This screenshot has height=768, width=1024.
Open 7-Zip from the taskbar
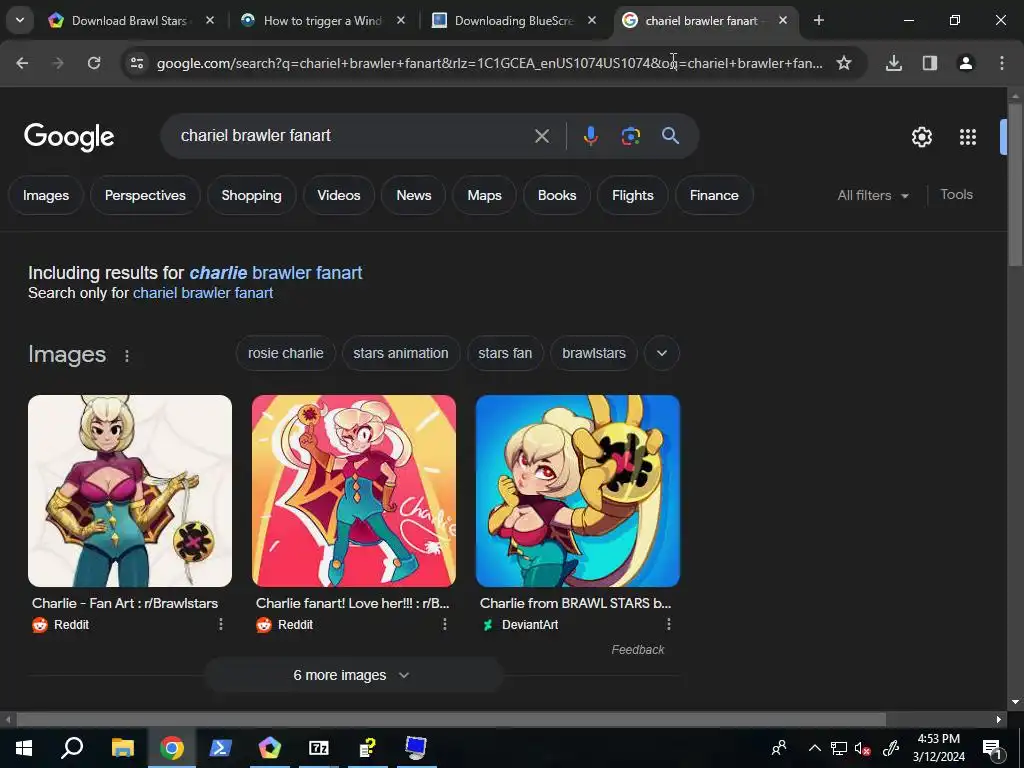[319, 748]
